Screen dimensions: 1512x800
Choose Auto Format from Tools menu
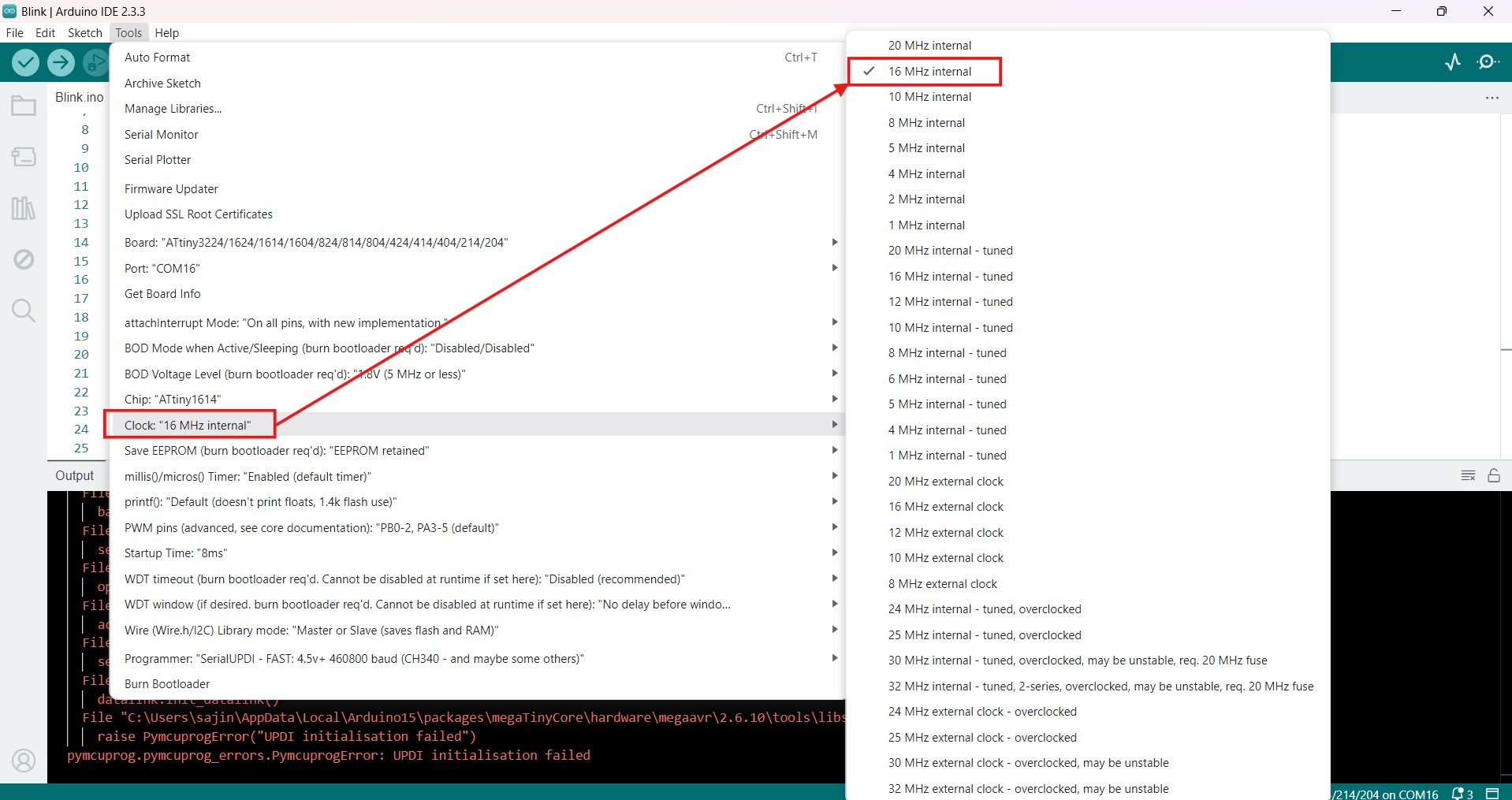tap(476, 58)
